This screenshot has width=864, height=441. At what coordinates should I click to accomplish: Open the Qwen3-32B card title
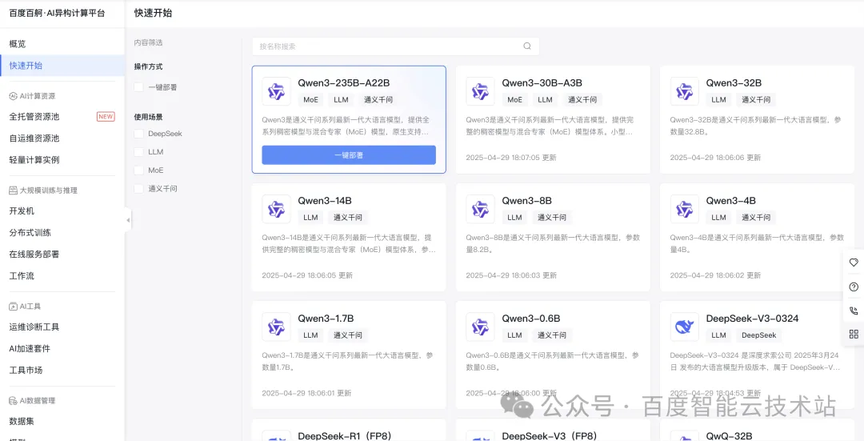[x=733, y=83]
